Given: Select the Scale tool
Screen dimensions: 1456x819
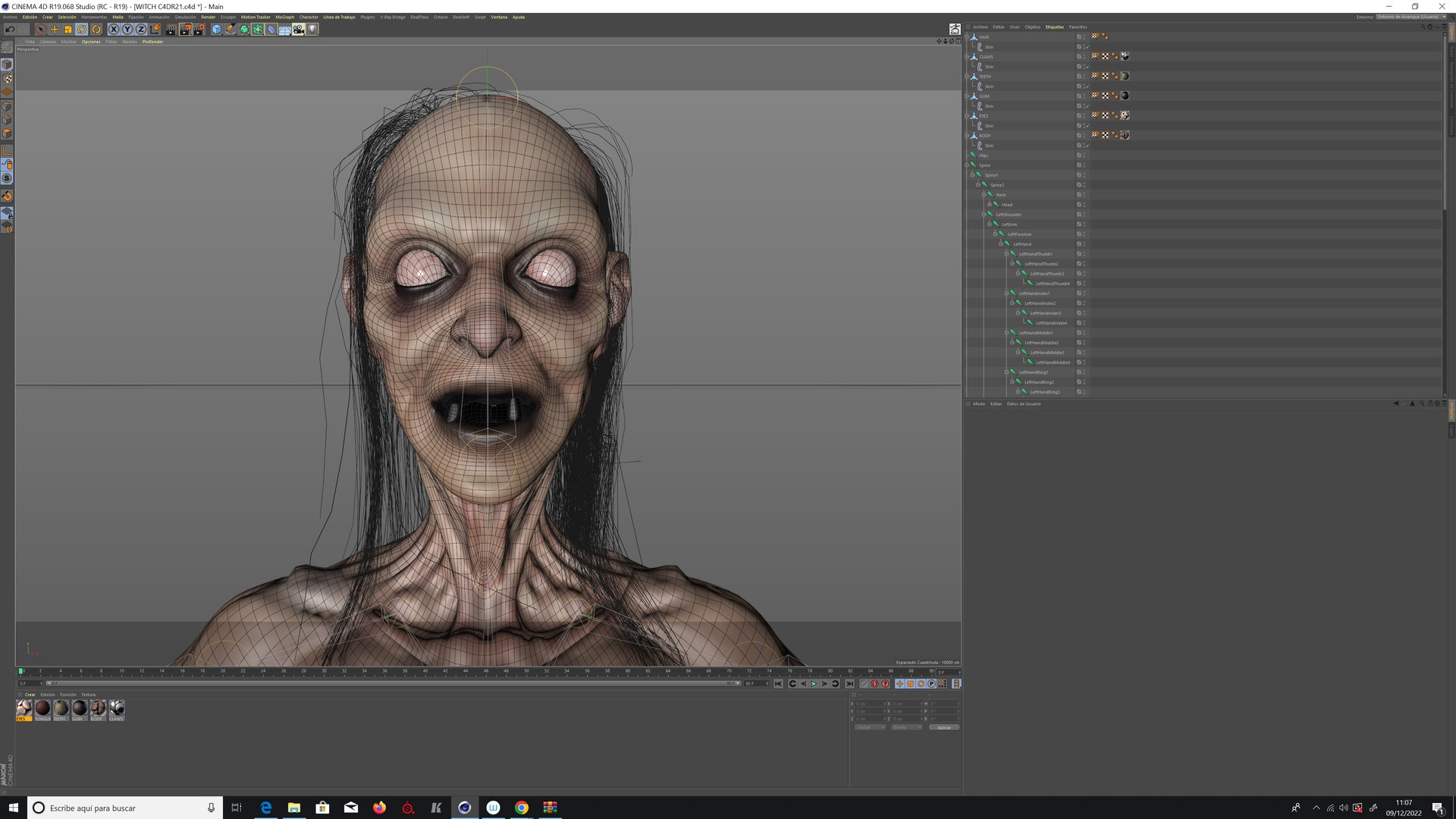Looking at the screenshot, I should click(68, 30).
